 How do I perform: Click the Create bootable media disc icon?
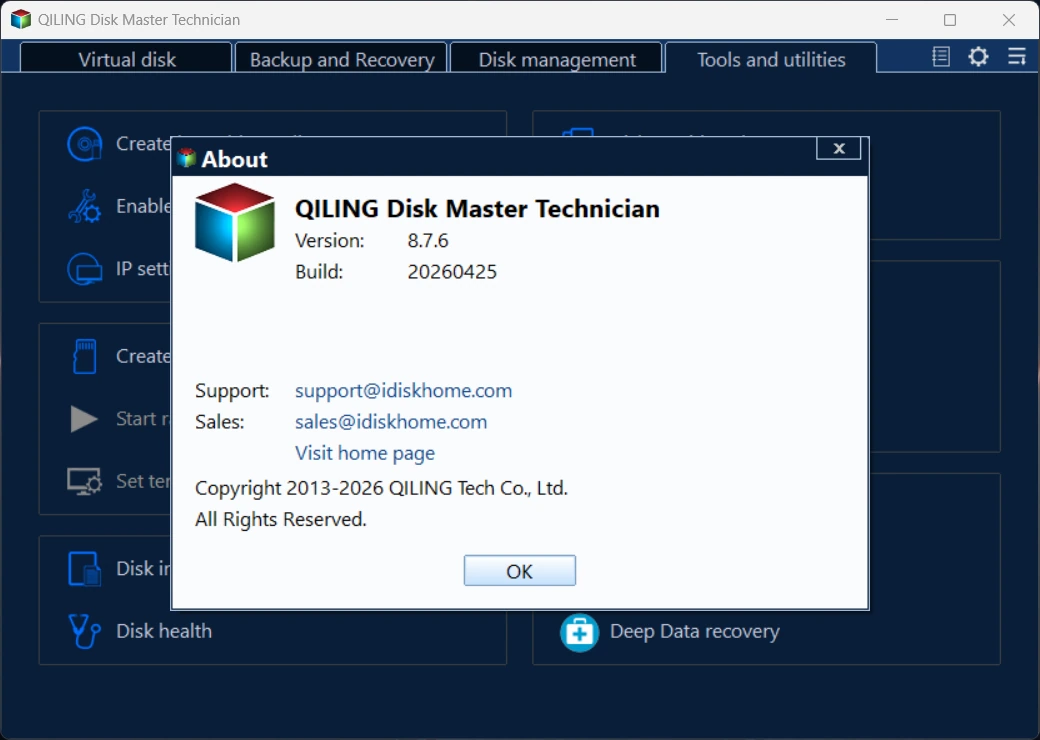tap(85, 144)
